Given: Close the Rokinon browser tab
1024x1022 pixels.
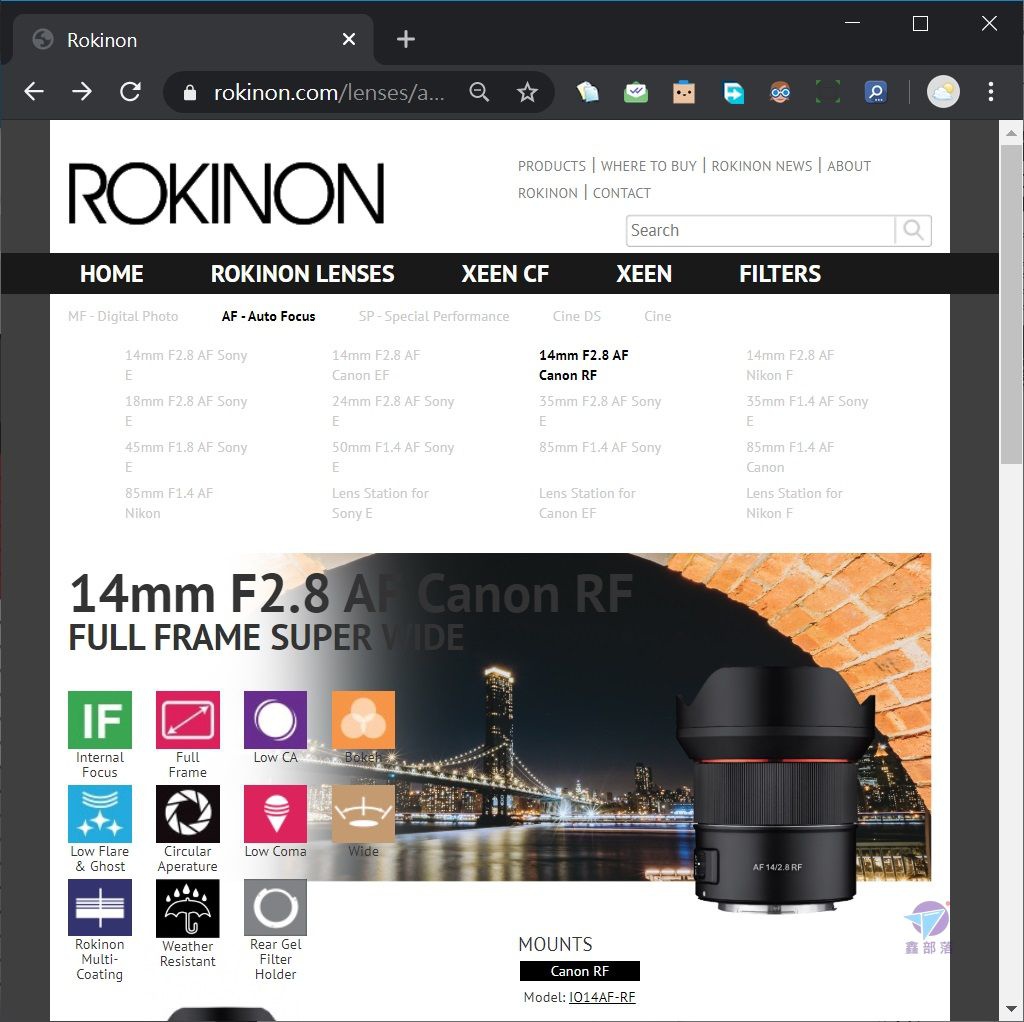Looking at the screenshot, I should tap(349, 40).
